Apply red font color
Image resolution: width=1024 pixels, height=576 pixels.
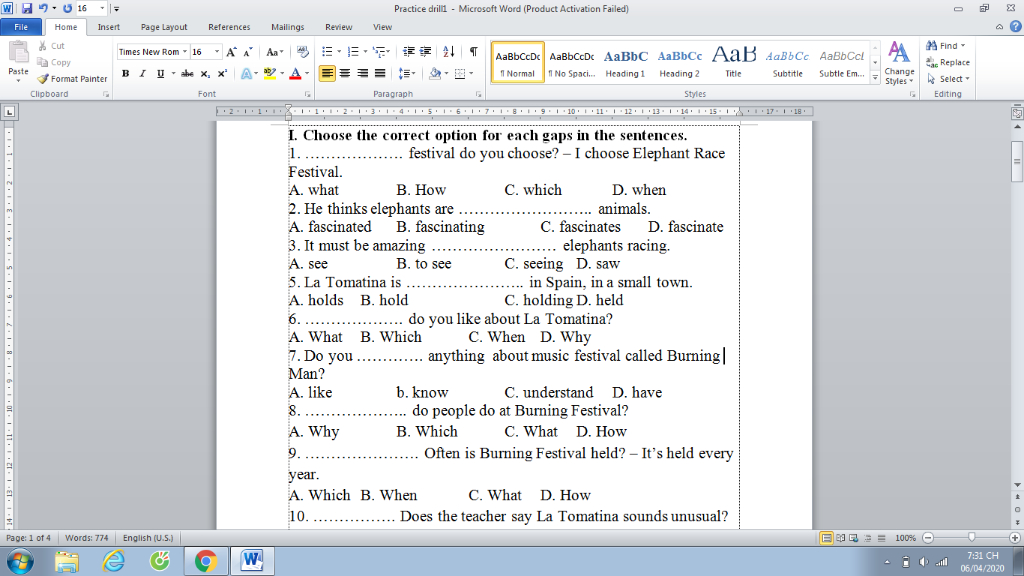pyautogui.click(x=295, y=74)
